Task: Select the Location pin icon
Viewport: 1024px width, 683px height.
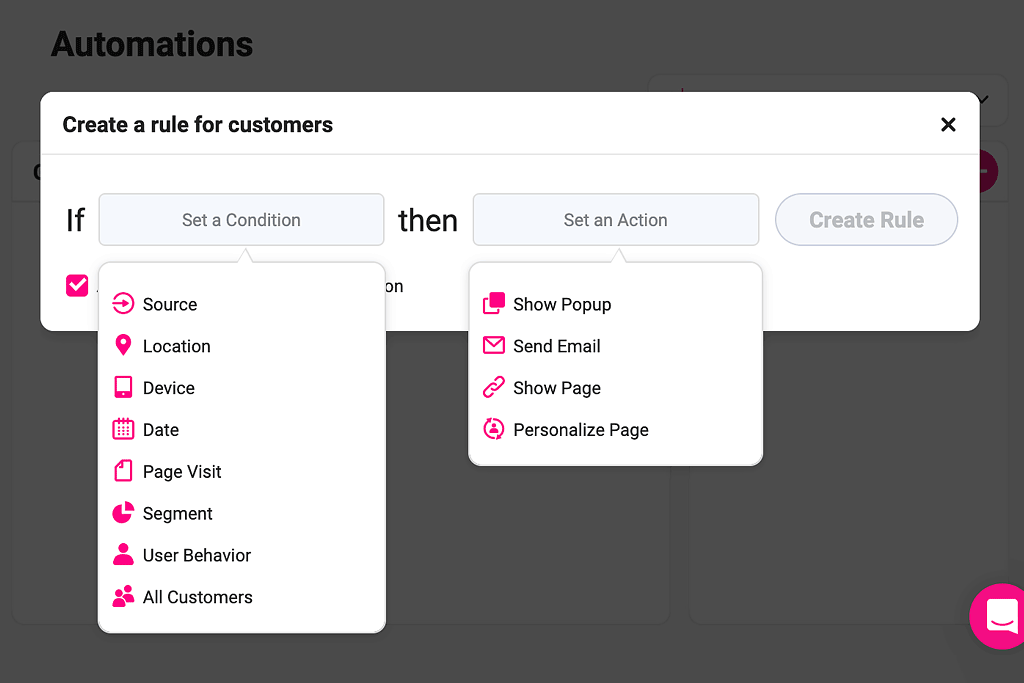Action: [x=123, y=346]
